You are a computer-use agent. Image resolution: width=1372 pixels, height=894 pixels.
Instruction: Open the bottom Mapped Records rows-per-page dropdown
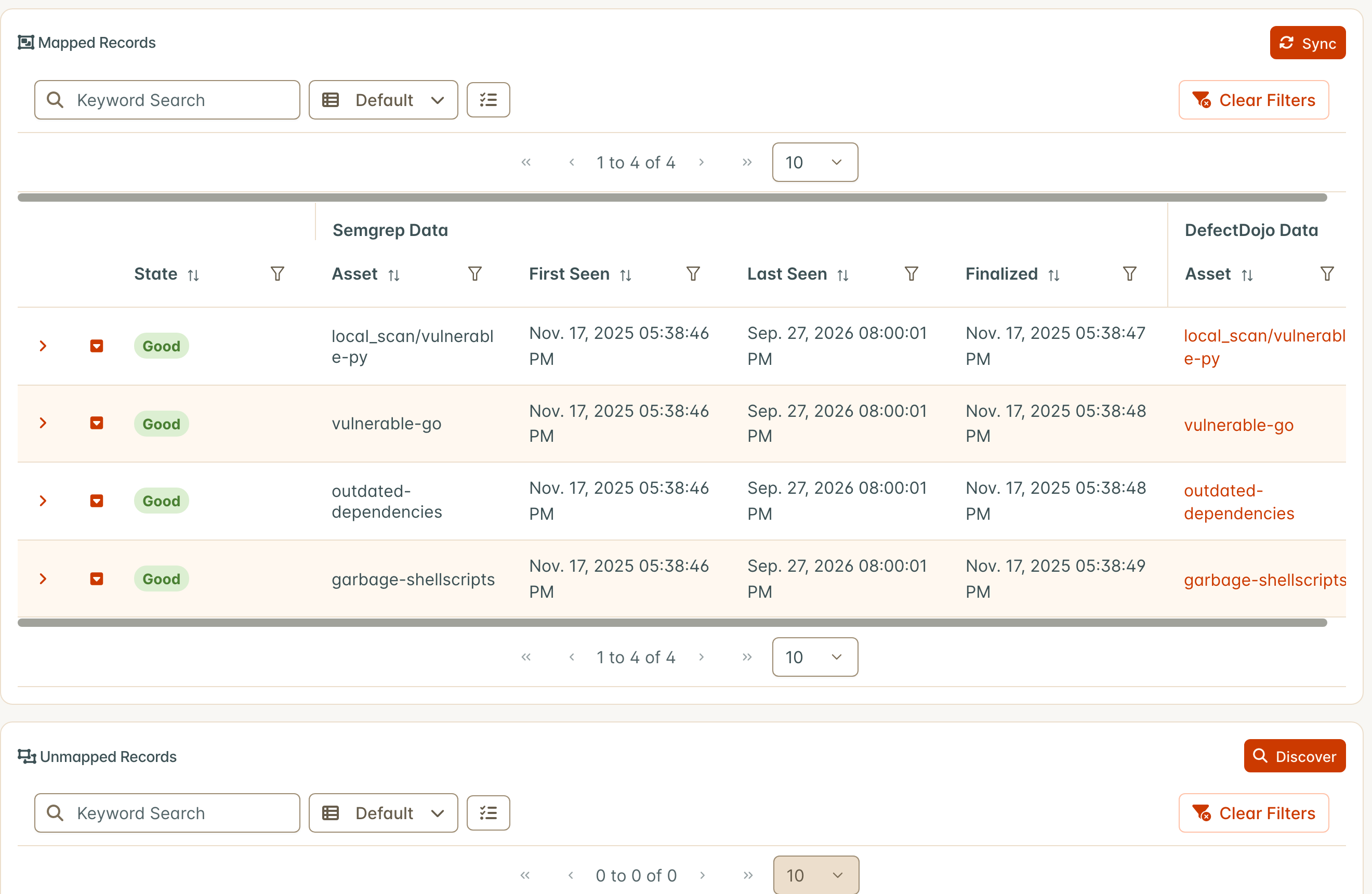pyautogui.click(x=814, y=656)
